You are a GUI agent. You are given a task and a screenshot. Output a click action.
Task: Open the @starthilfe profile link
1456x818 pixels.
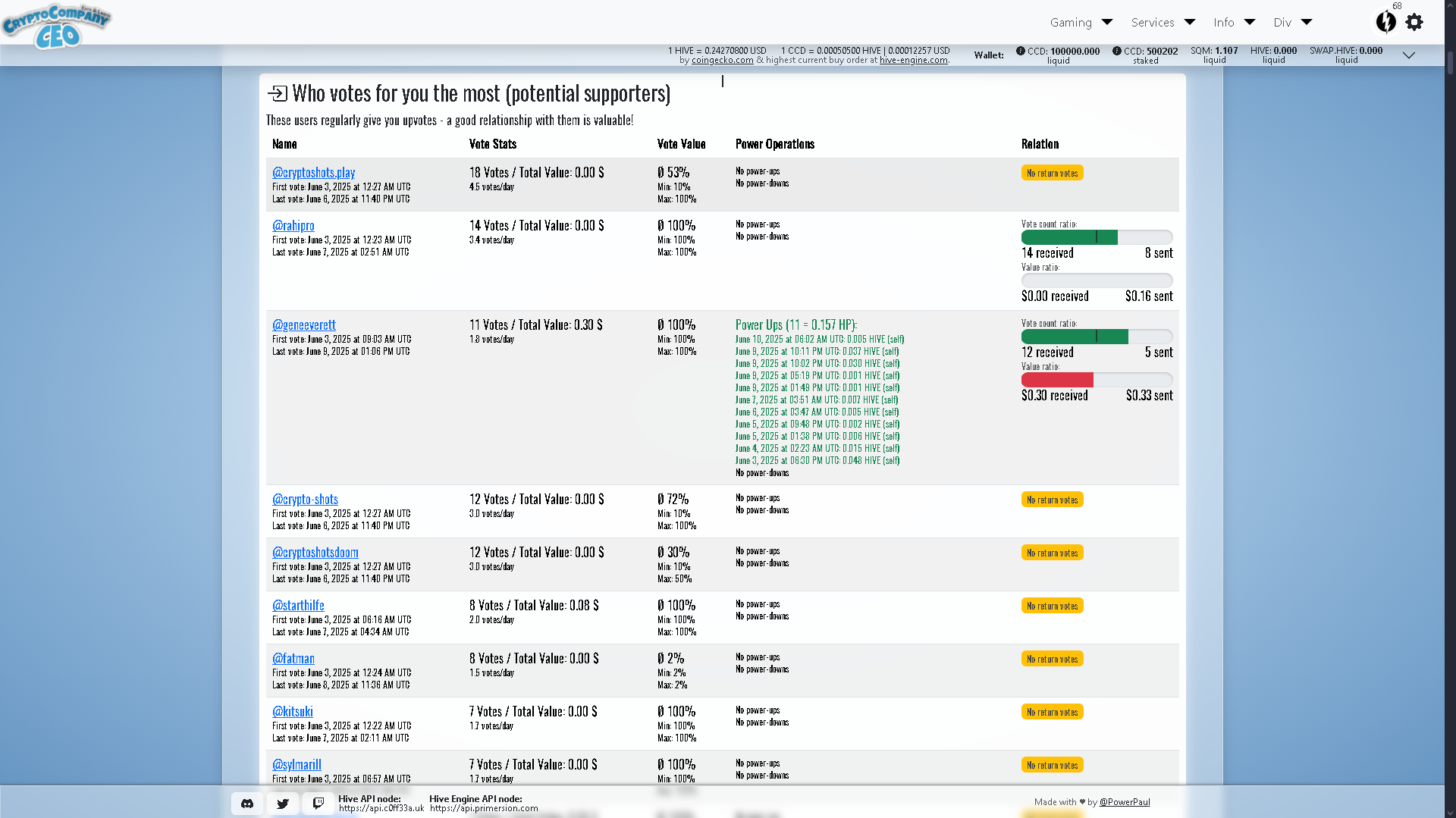[x=299, y=606]
